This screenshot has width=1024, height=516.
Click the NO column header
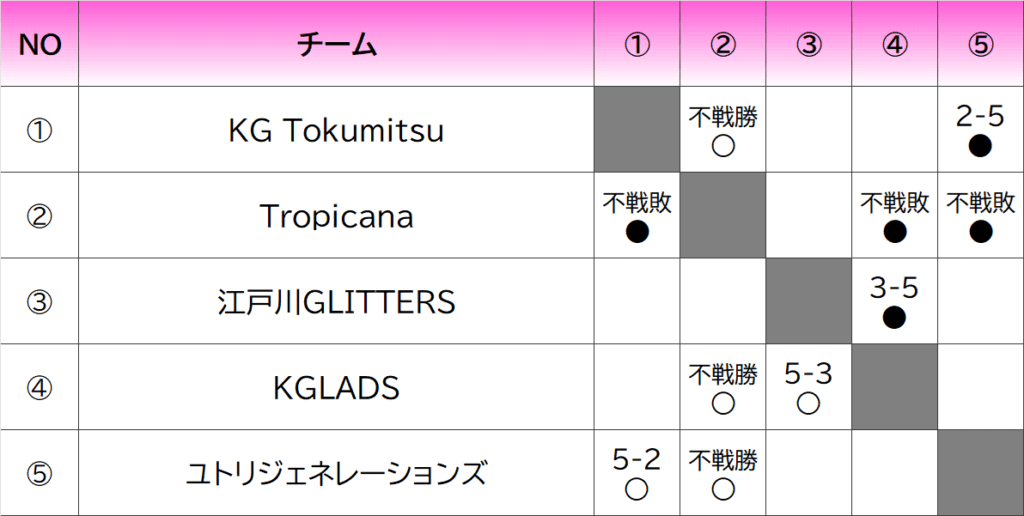(40, 45)
